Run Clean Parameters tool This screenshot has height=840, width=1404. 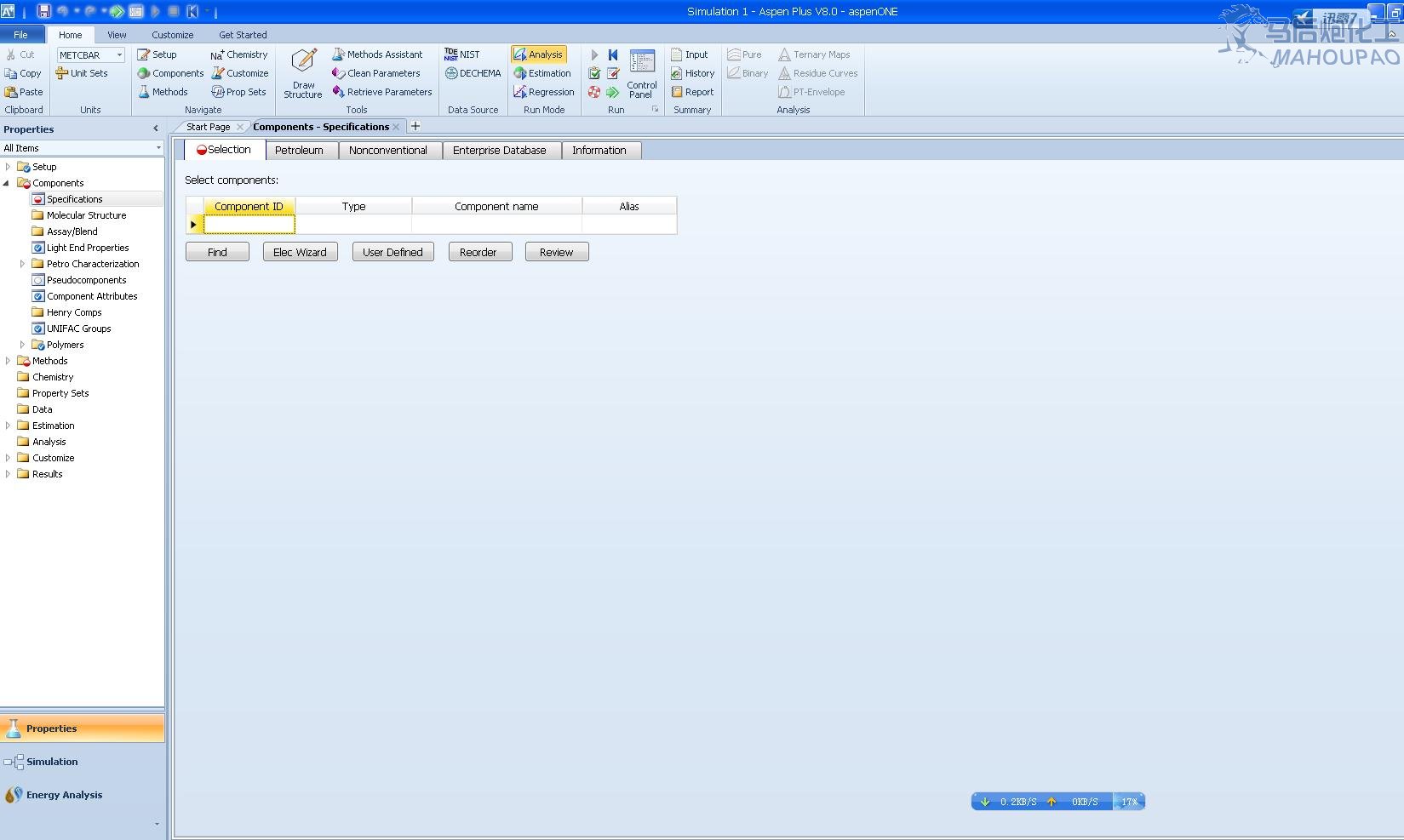(x=376, y=73)
